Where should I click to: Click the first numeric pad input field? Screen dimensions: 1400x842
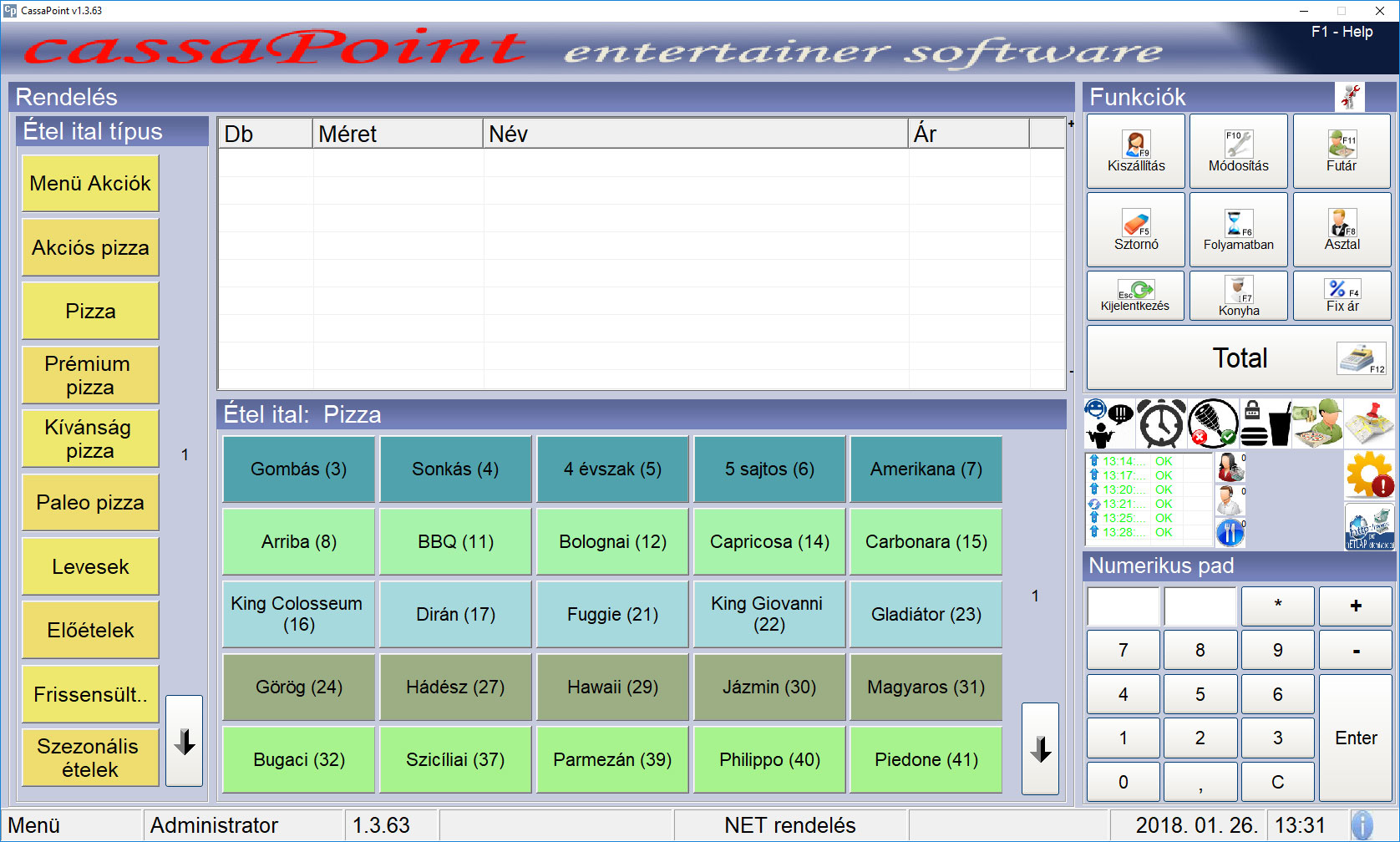click(x=1123, y=606)
